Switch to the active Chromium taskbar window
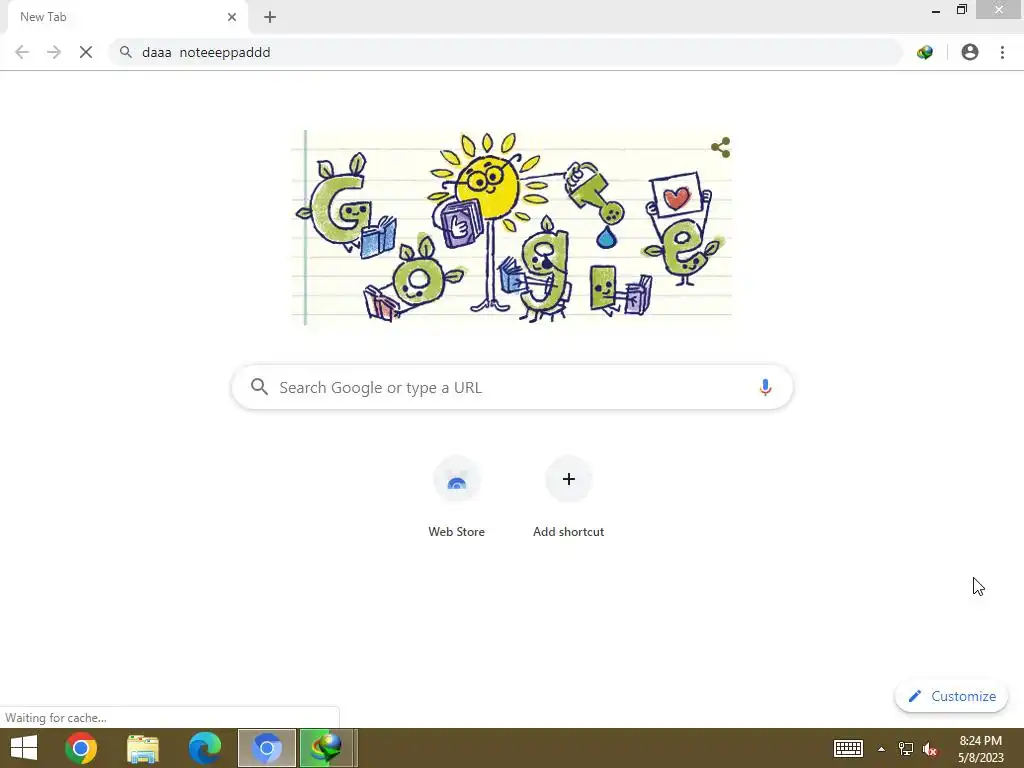 [x=266, y=748]
